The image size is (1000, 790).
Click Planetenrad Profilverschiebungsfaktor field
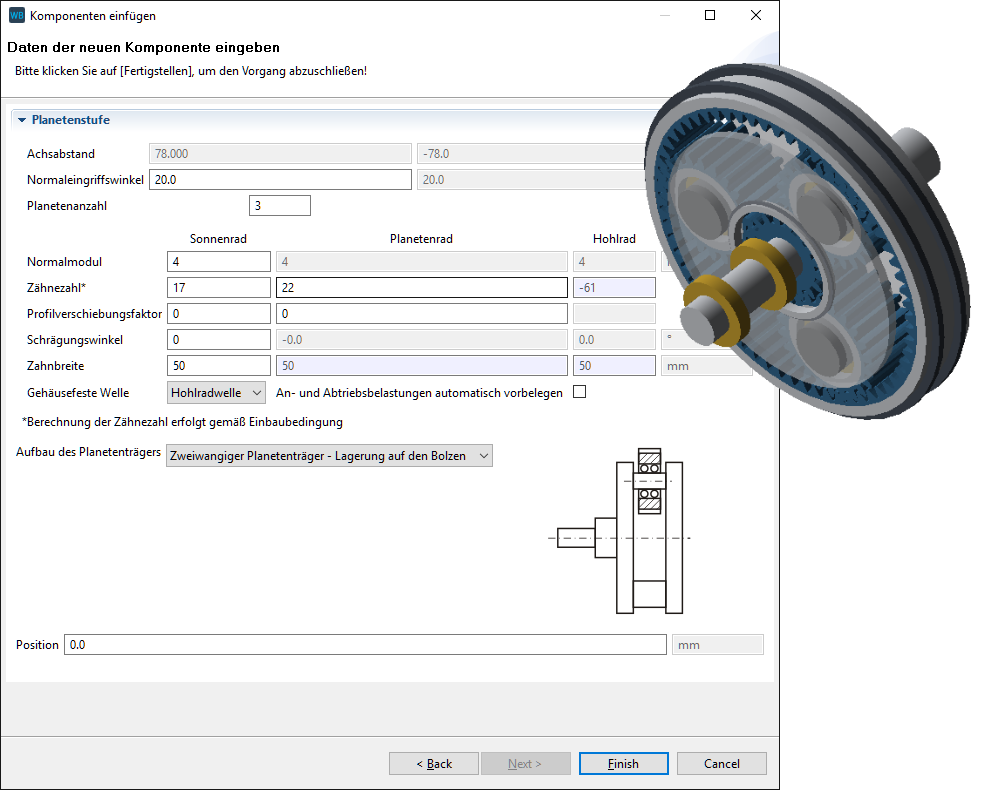pos(420,314)
